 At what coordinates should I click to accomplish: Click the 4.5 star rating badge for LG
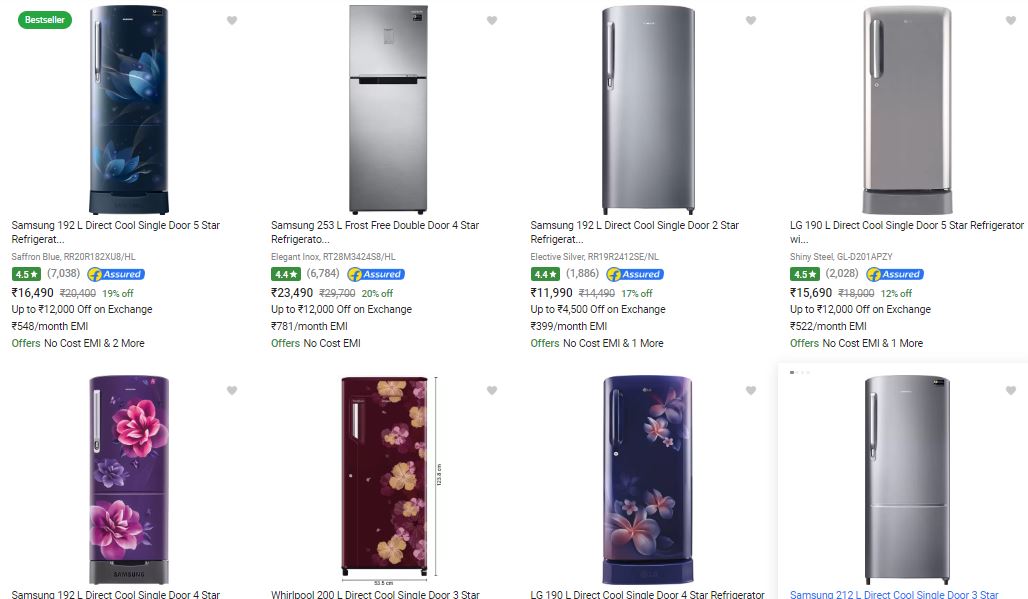tap(804, 274)
